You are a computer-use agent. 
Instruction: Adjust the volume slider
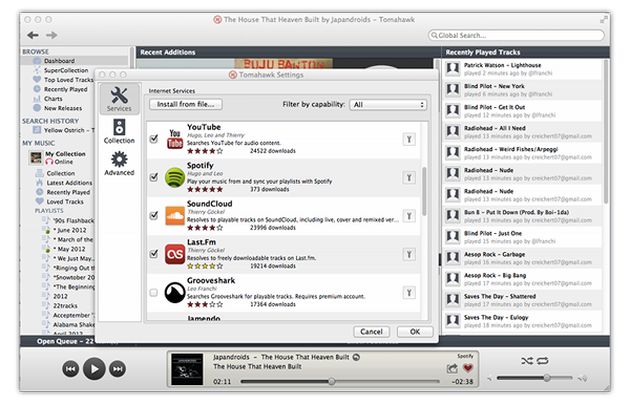534,378
